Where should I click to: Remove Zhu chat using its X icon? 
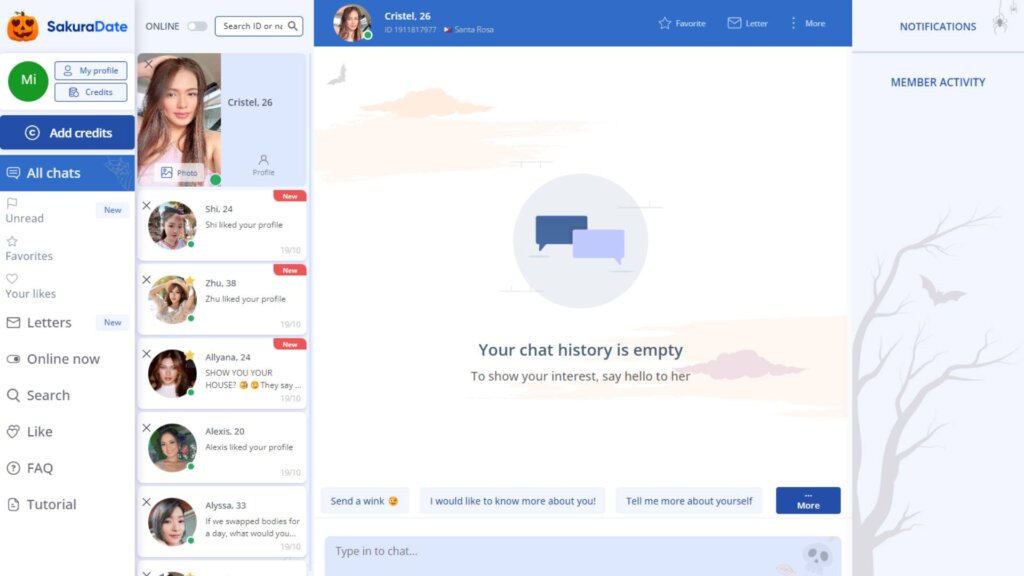click(146, 280)
